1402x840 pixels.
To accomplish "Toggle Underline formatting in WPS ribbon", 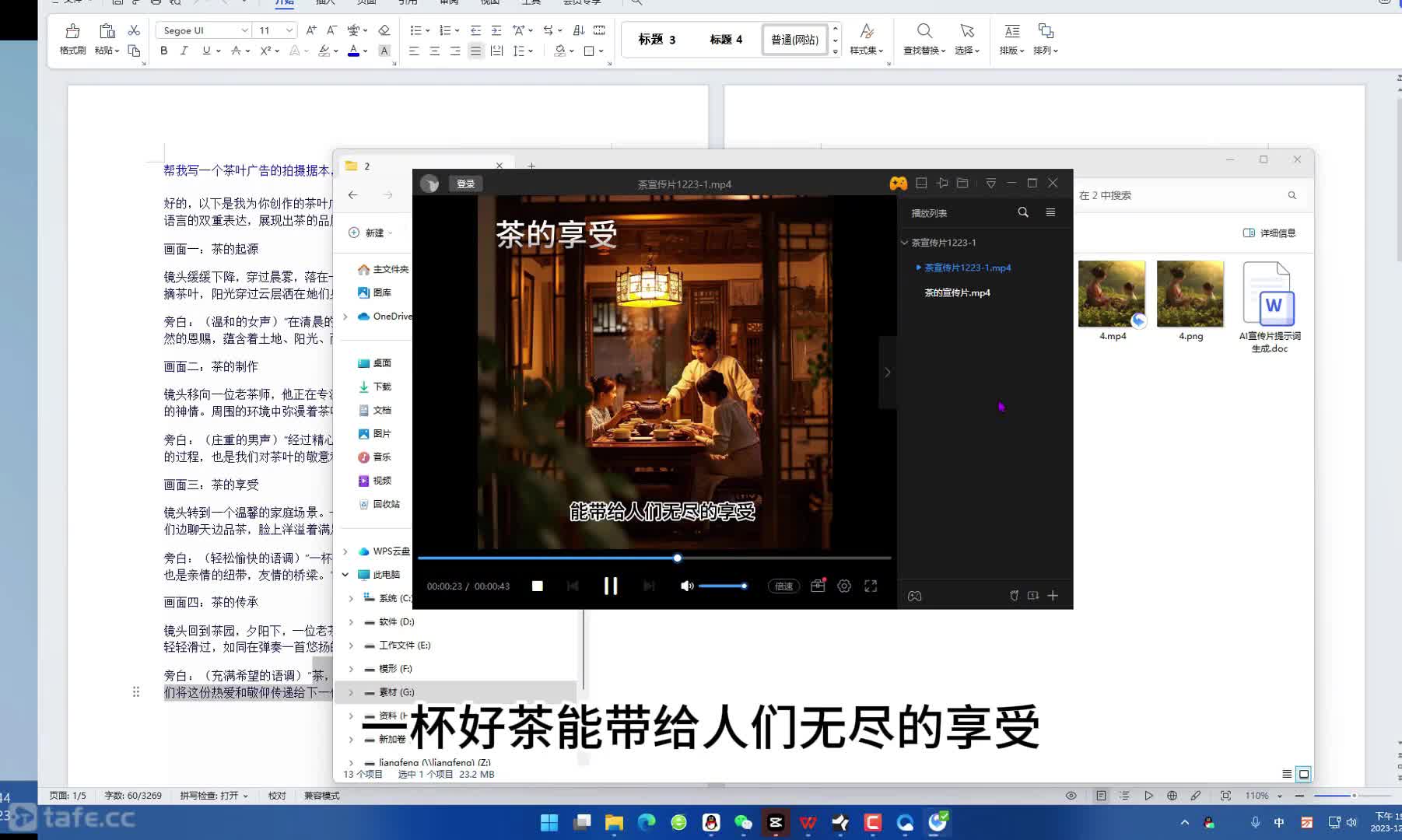I will pyautogui.click(x=206, y=51).
